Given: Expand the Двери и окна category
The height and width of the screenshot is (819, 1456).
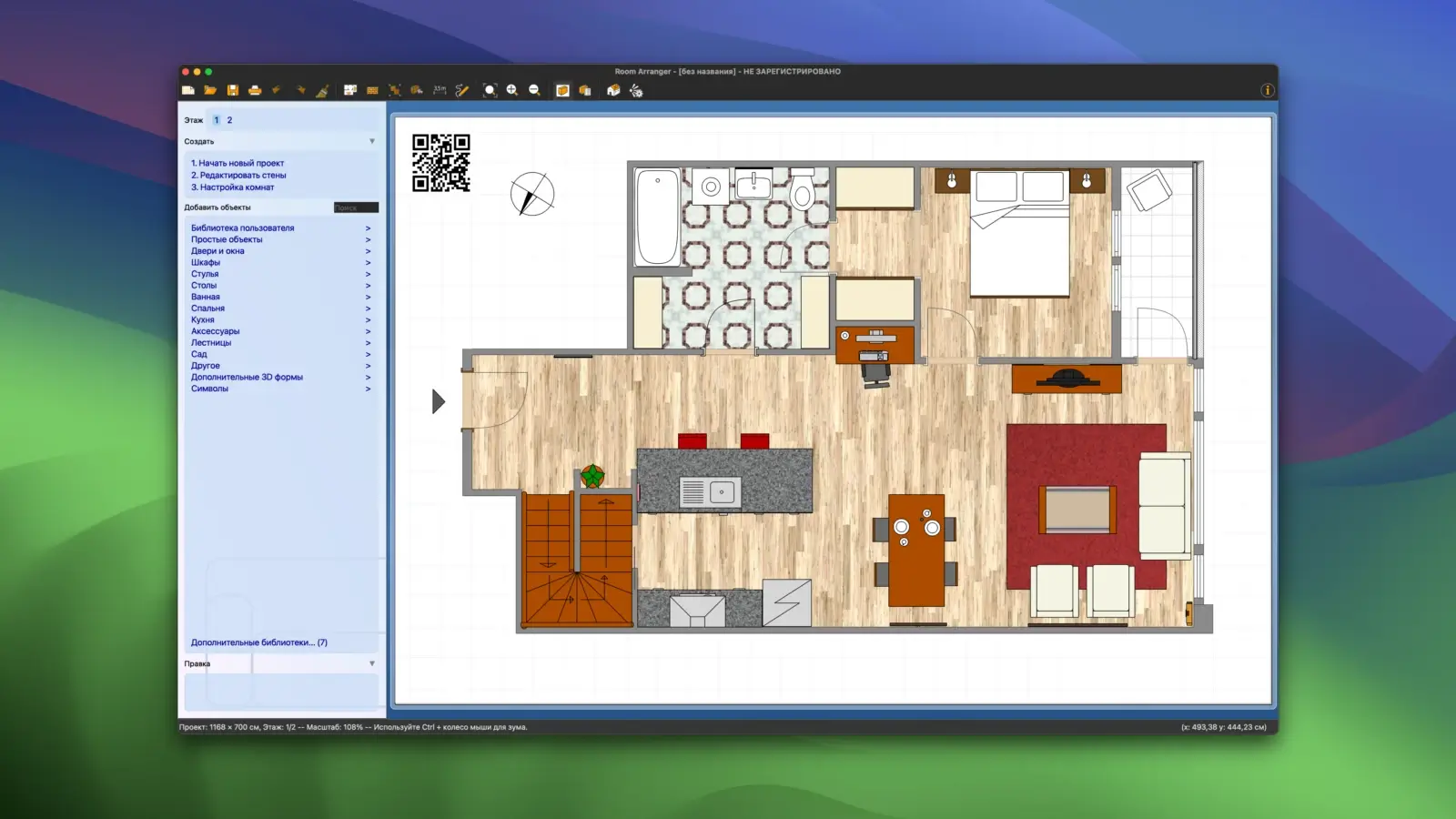Looking at the screenshot, I should click(x=217, y=251).
